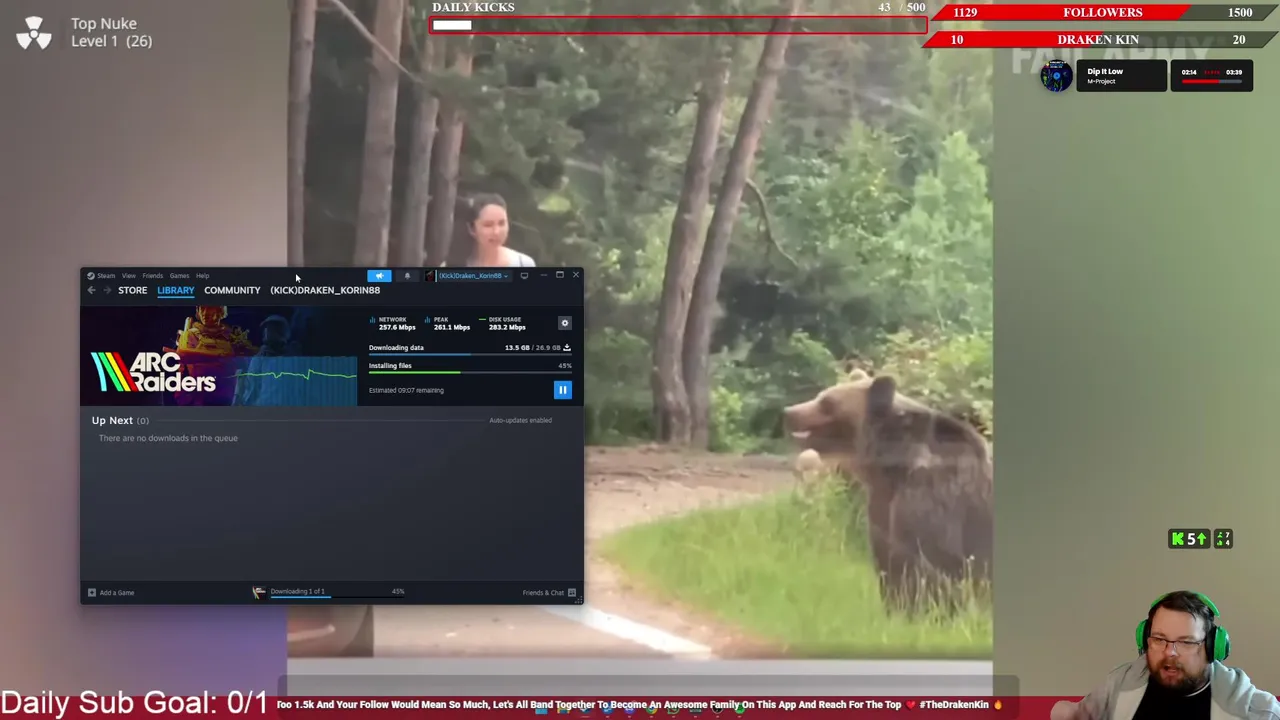Click the NETWORK 257.6 Mbps stat
The height and width of the screenshot is (720, 1280).
393,323
